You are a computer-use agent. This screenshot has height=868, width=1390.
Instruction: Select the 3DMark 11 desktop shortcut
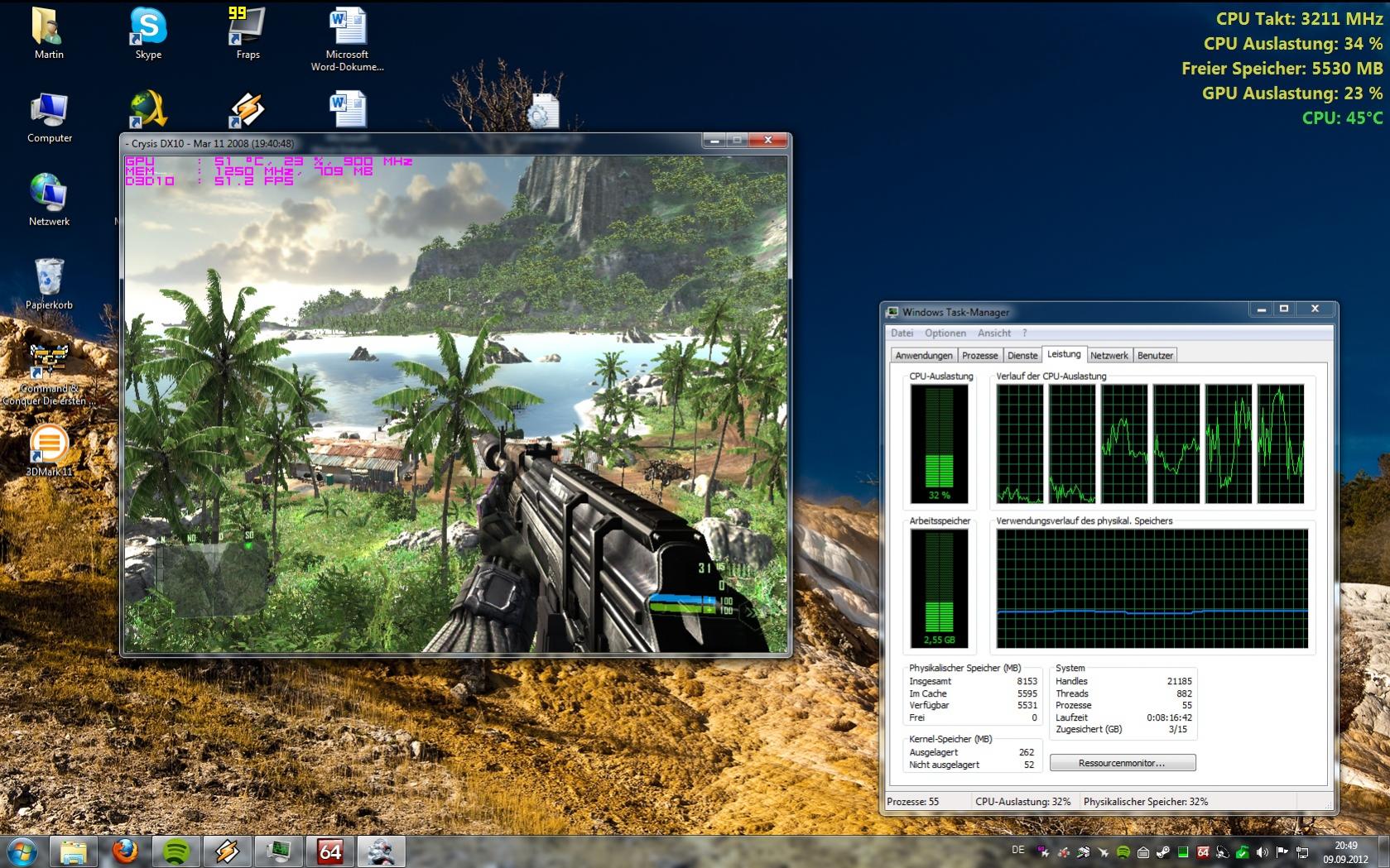[x=49, y=451]
